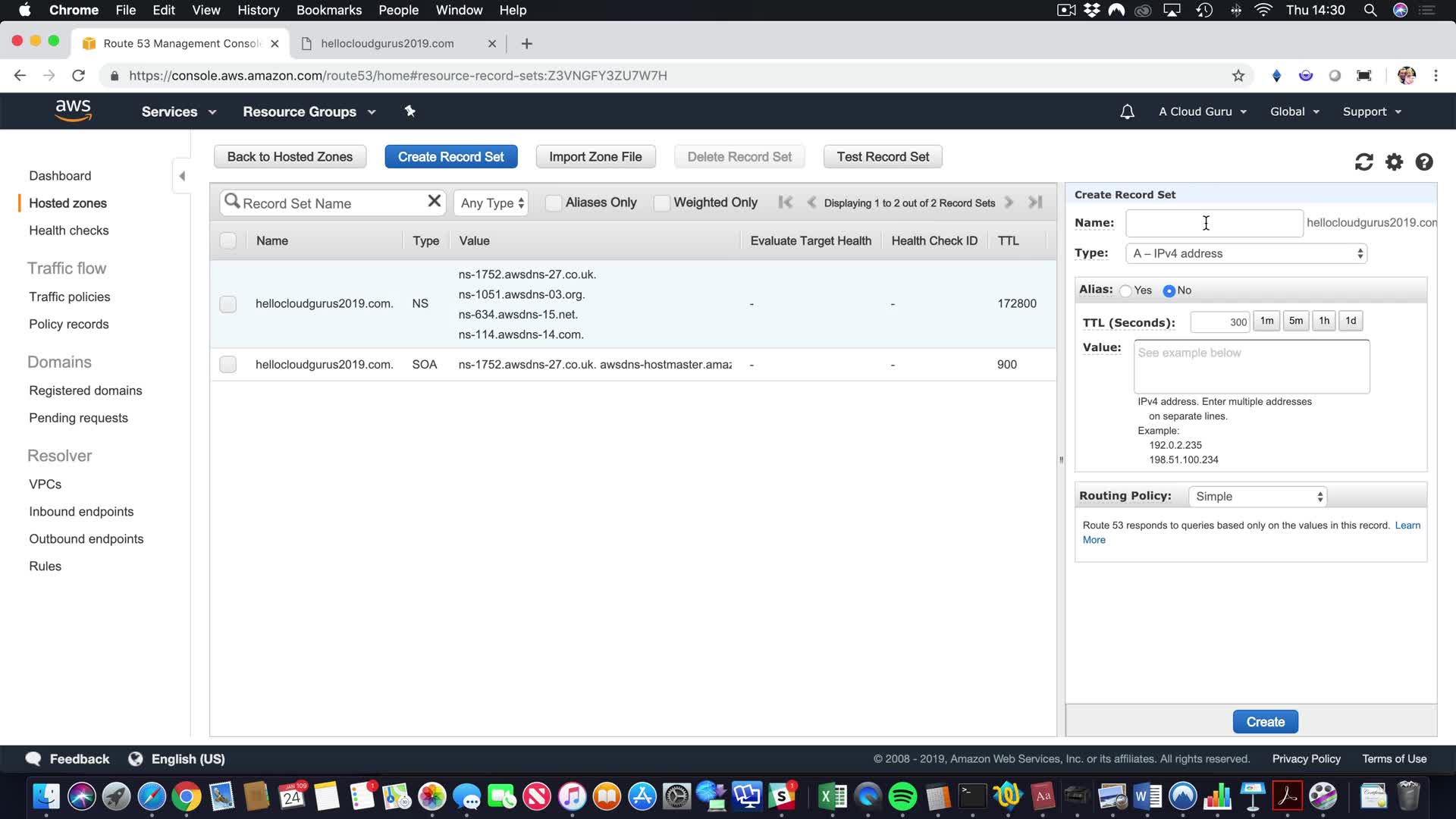Screen dimensions: 1456x819
Task: Open the settings gear icon
Action: (x=1394, y=162)
